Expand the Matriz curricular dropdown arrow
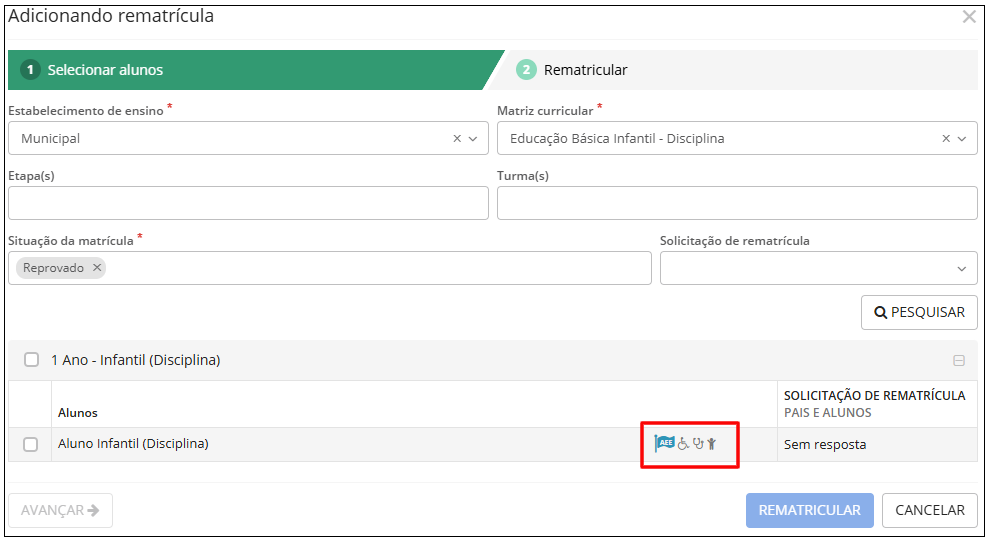 click(x=962, y=139)
